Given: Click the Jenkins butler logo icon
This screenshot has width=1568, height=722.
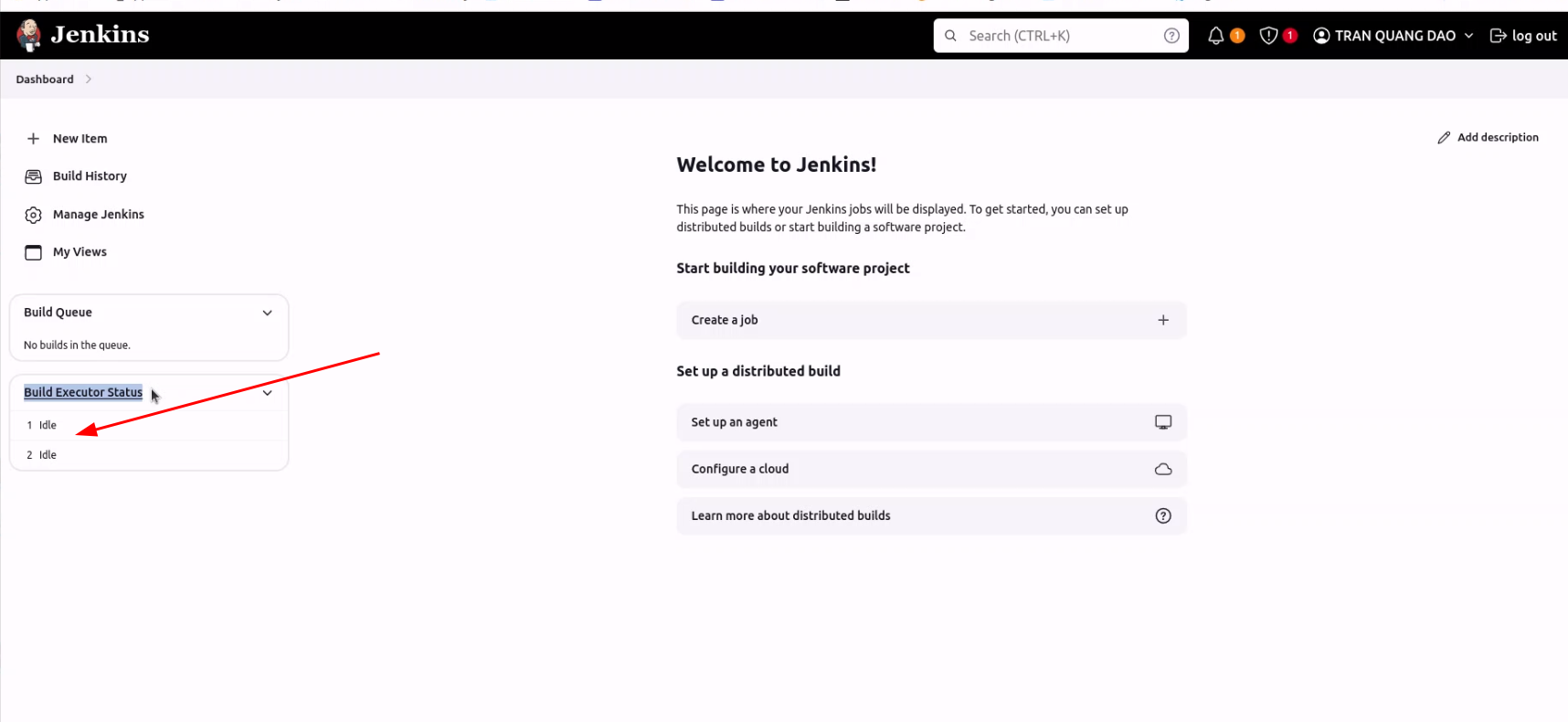Looking at the screenshot, I should pos(29,36).
